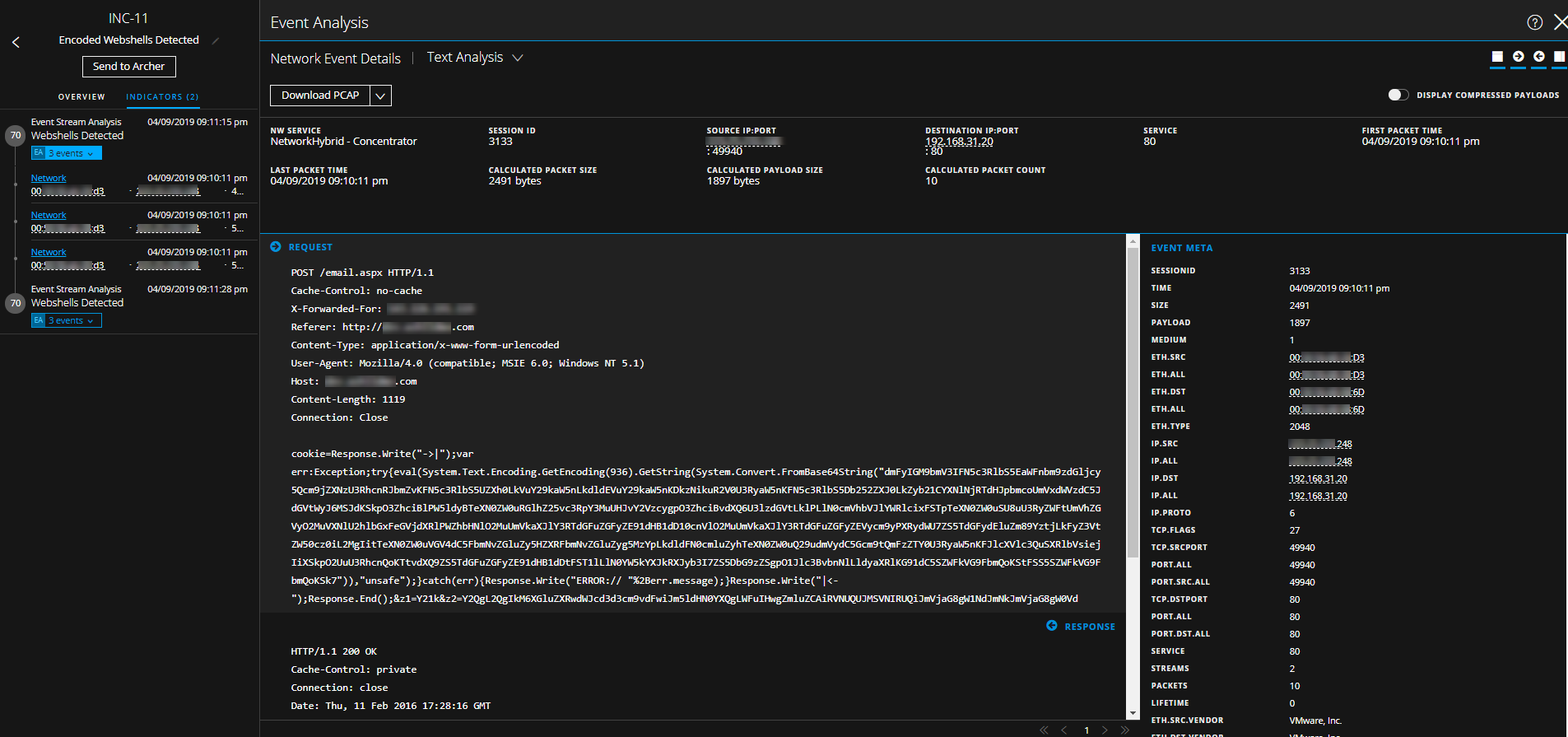The image size is (1568, 737).
Task: Click IP.DST value 192.168.31.20 in meta
Action: tap(1318, 478)
